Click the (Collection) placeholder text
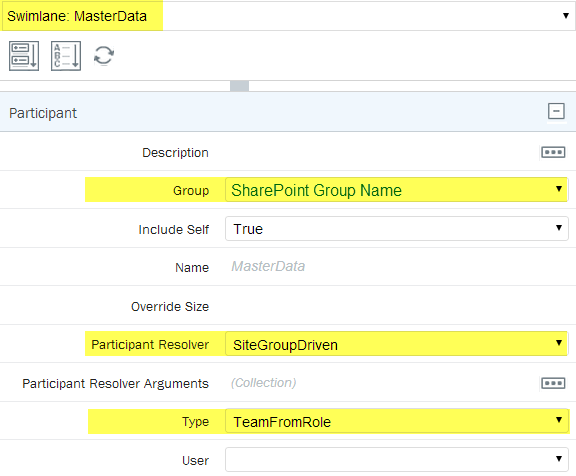 263,383
